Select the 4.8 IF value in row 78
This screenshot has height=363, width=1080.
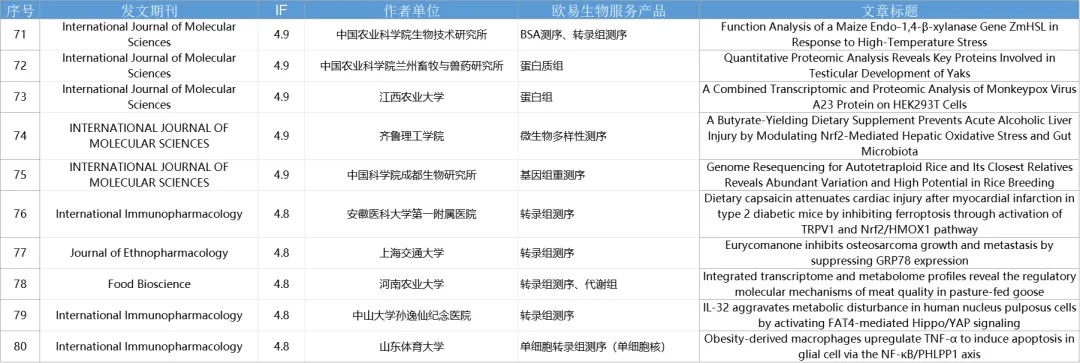[x=281, y=284]
